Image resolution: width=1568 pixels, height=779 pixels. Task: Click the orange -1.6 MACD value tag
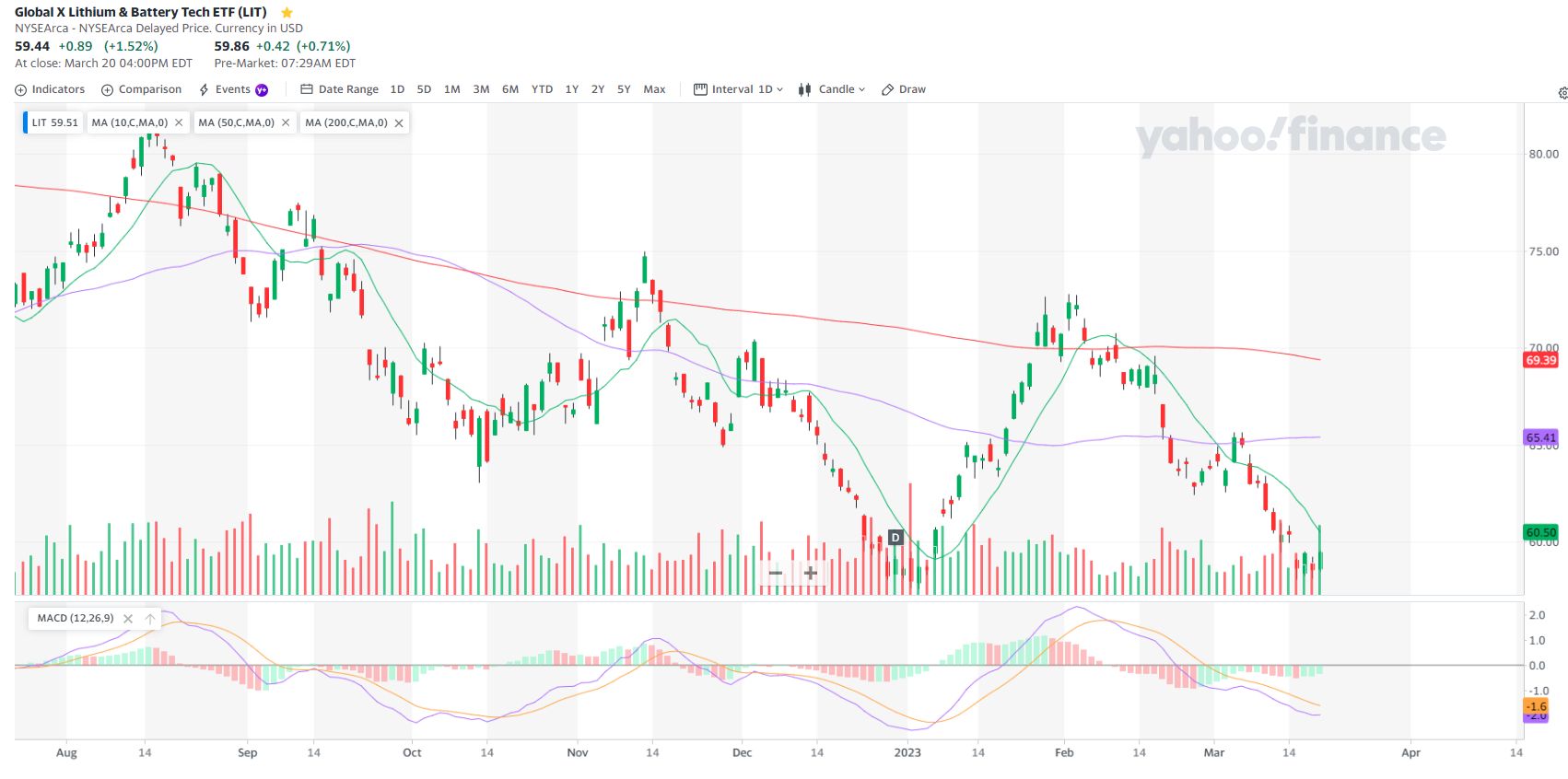click(1537, 706)
